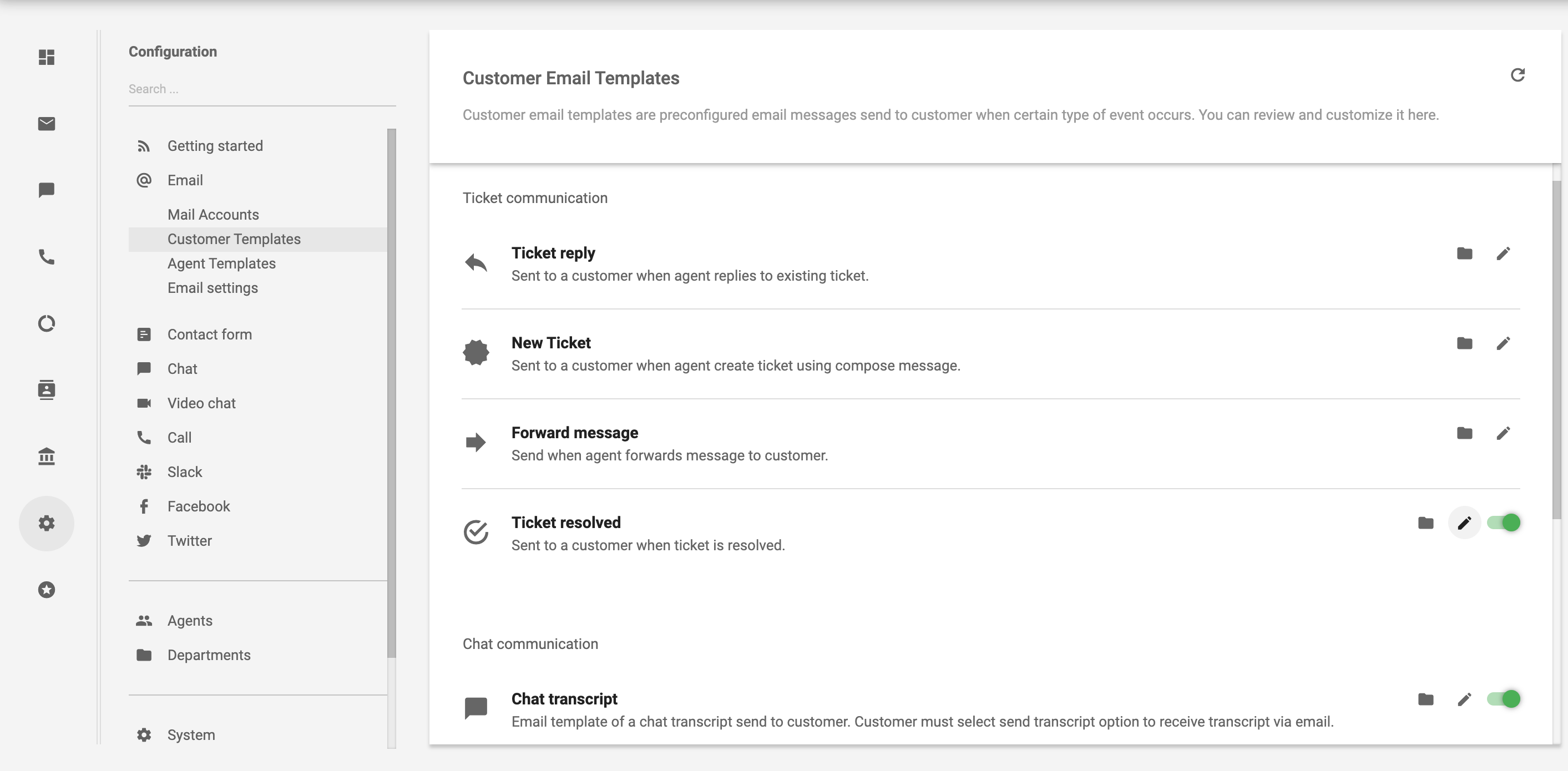Edit the Chat transcript template via pencil icon
The height and width of the screenshot is (771, 1568).
(1465, 699)
